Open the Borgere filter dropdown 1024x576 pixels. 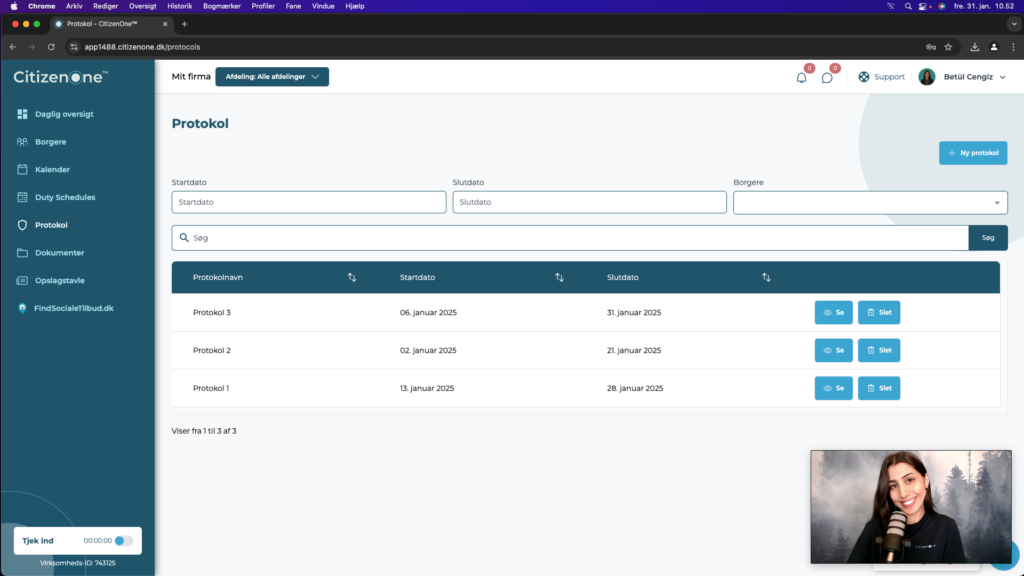(x=870, y=202)
